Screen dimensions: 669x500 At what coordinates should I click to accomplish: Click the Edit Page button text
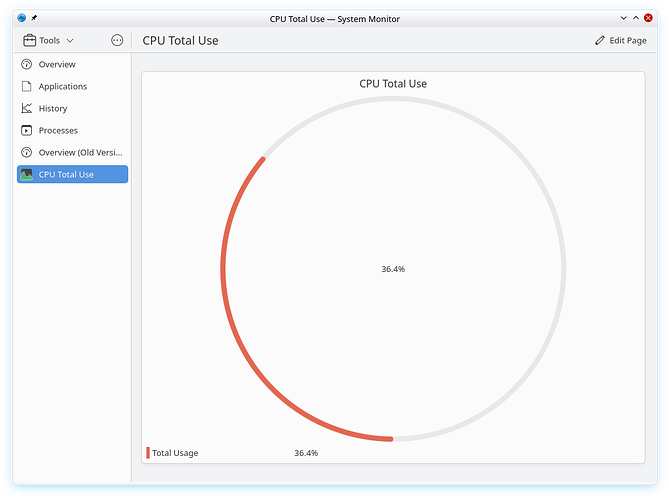pos(629,41)
